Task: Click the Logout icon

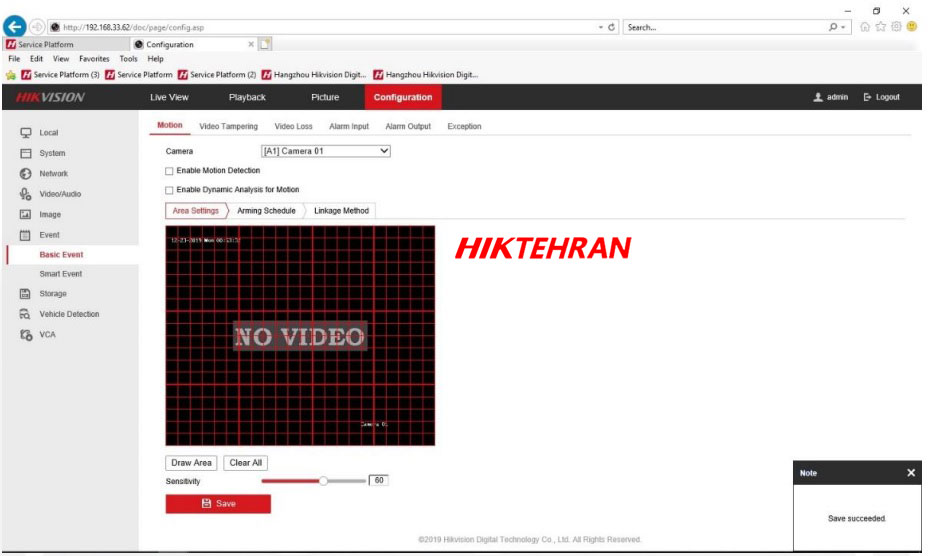Action: click(x=867, y=97)
